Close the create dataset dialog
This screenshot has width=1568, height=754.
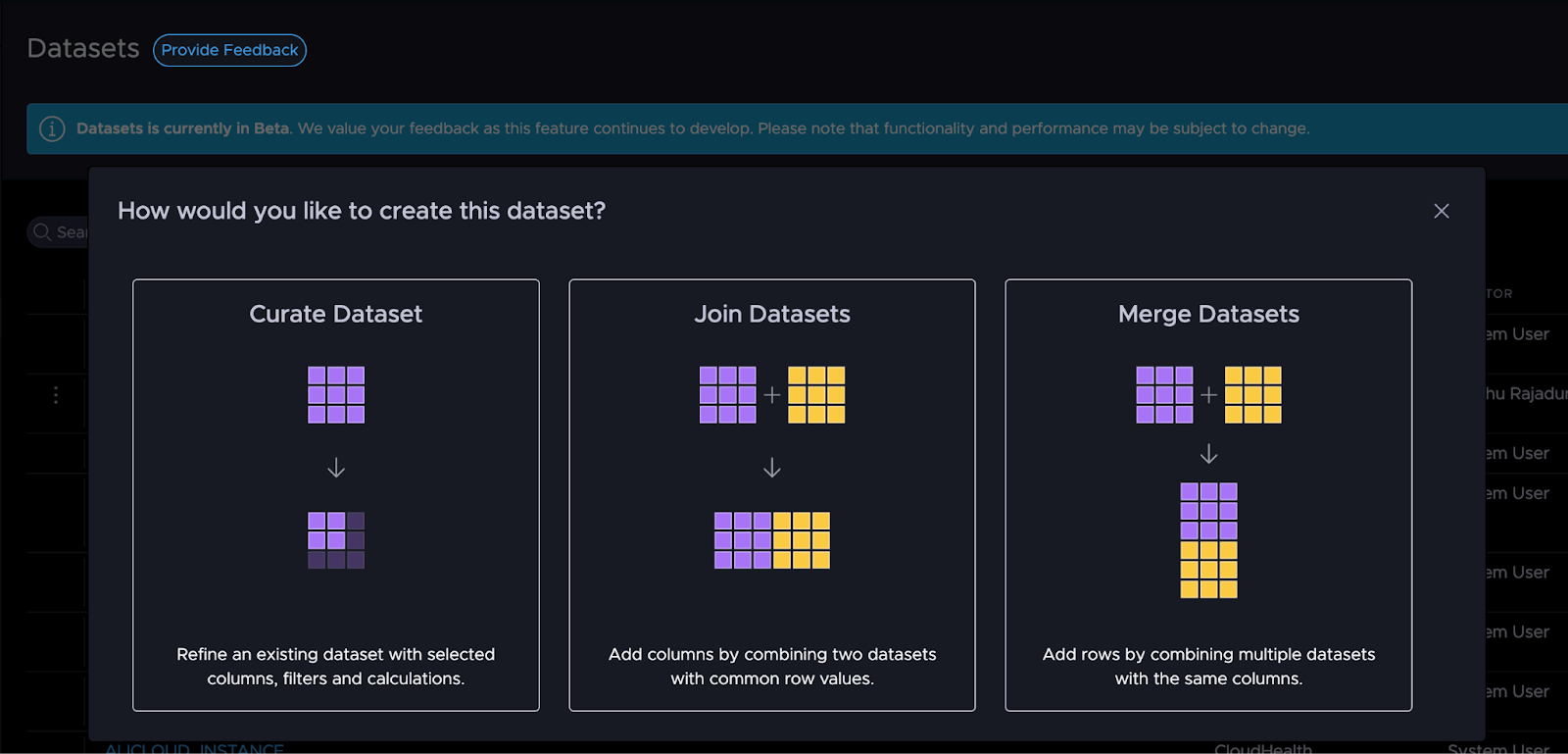tap(1441, 211)
